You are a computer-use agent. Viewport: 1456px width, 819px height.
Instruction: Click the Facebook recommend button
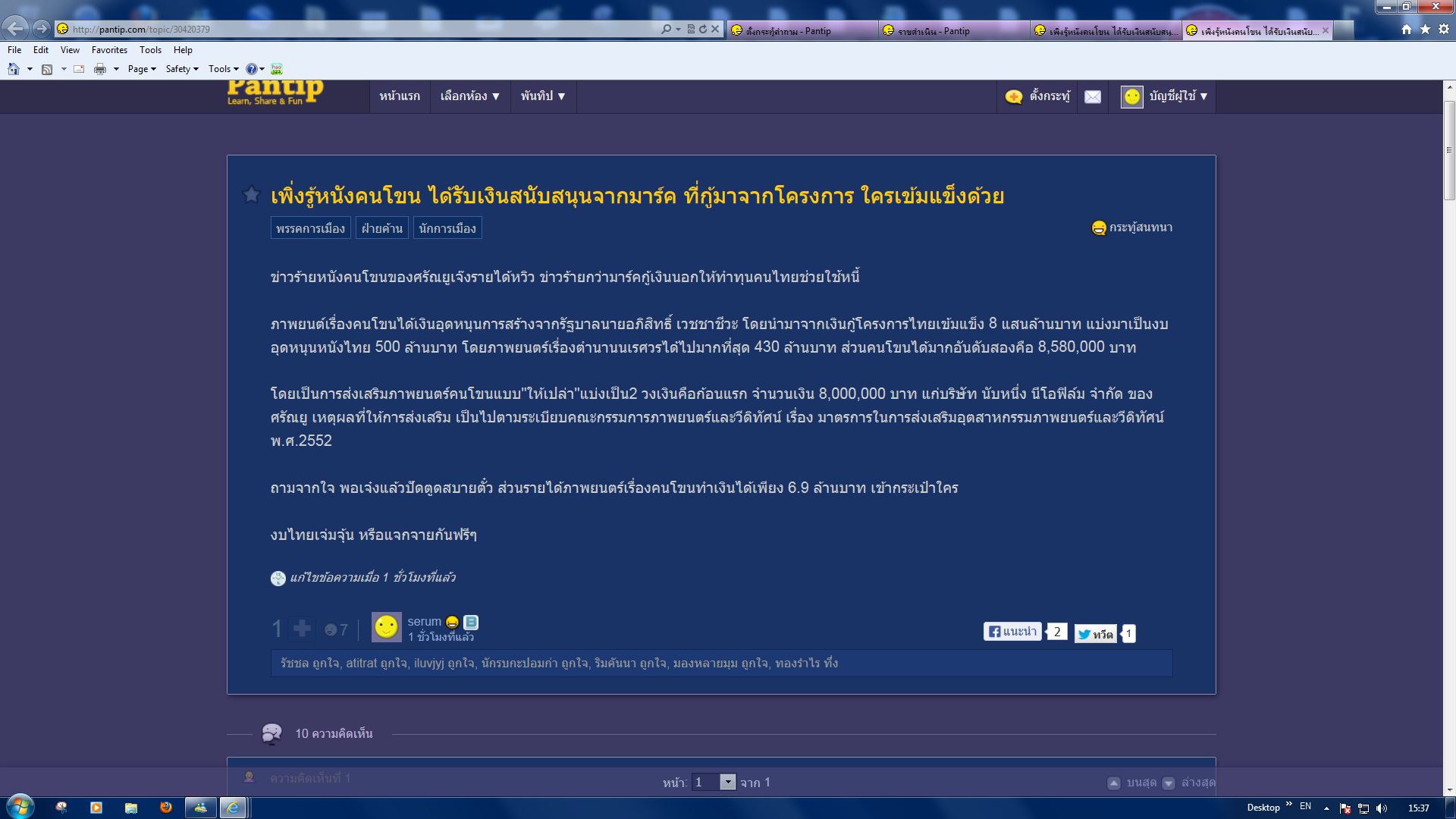(1013, 631)
